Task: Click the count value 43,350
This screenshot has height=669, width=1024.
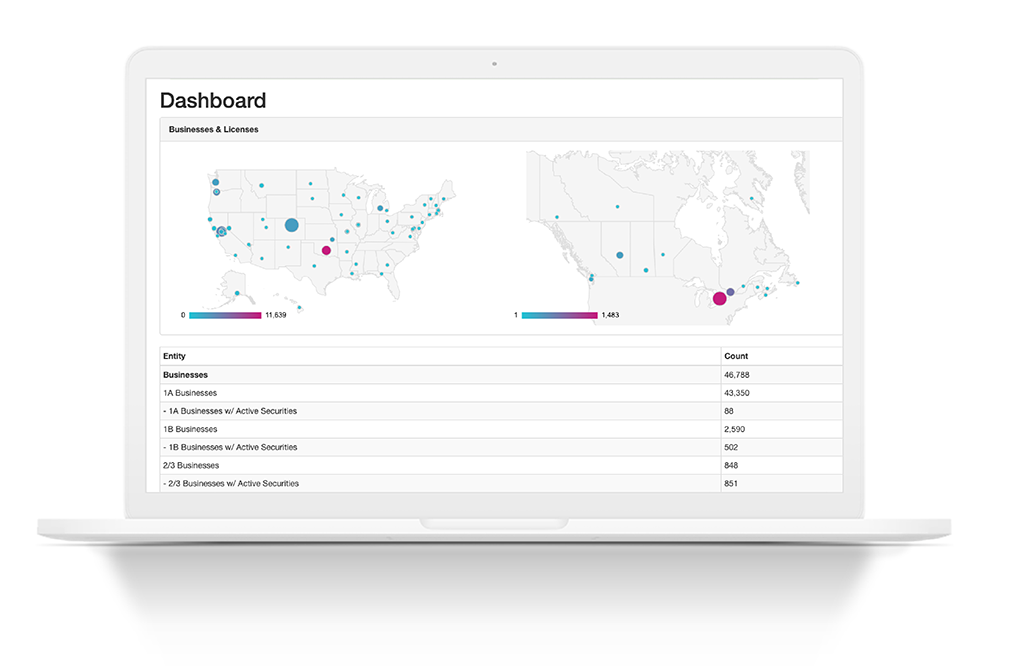Action: click(x=737, y=393)
